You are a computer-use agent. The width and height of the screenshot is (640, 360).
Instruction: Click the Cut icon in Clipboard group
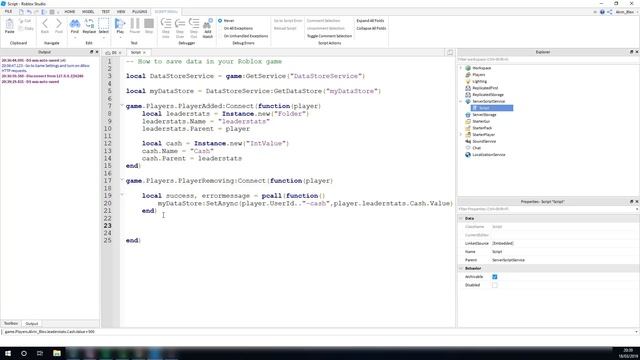pos(25,20)
